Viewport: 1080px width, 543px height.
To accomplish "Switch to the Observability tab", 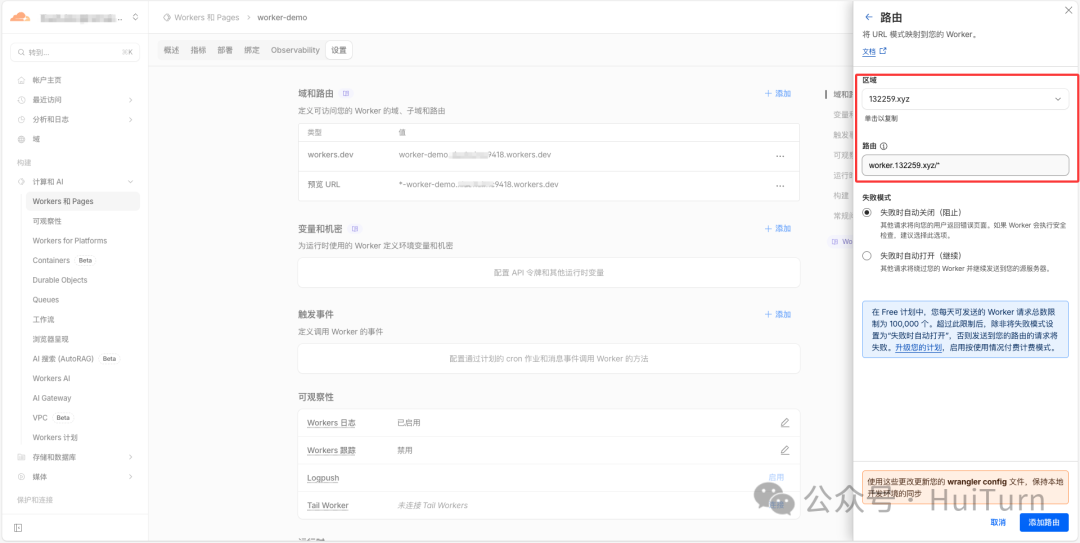I will click(x=295, y=50).
